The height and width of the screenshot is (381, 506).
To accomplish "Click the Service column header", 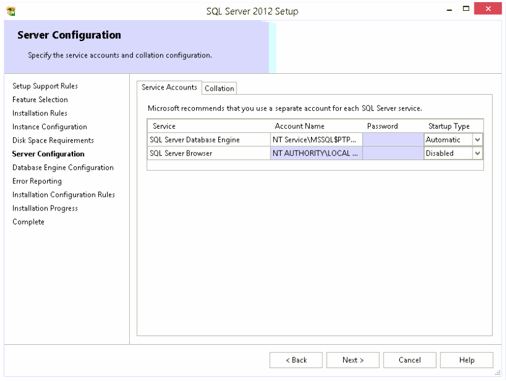I will click(x=164, y=126).
